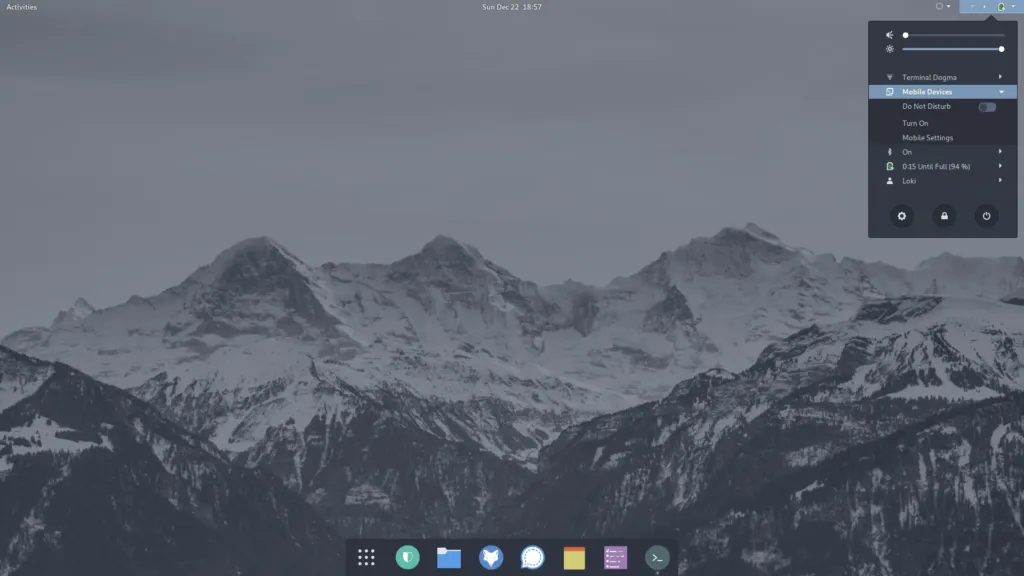Viewport: 1024px width, 576px height.
Task: Open the Files folder icon in dock
Action: (449, 558)
